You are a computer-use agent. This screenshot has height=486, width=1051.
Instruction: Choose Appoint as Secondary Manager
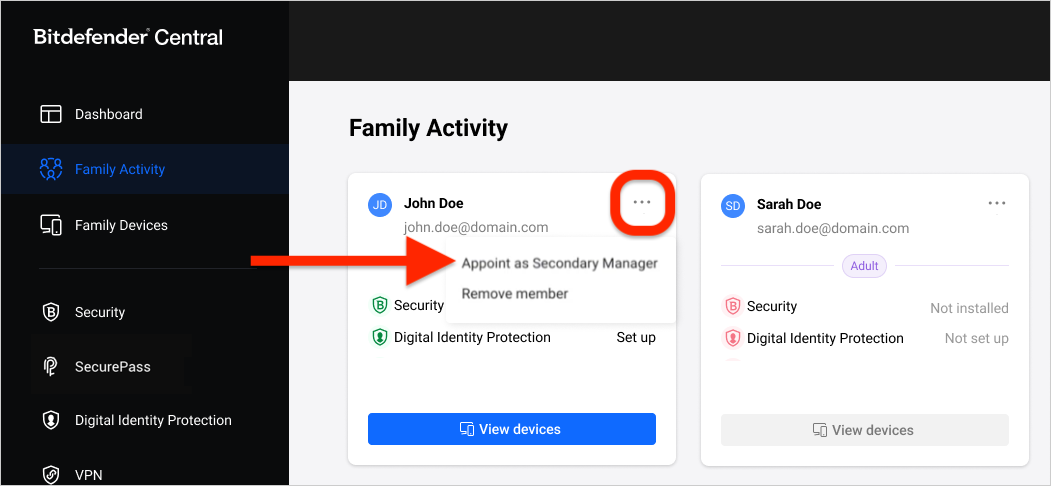[560, 263]
